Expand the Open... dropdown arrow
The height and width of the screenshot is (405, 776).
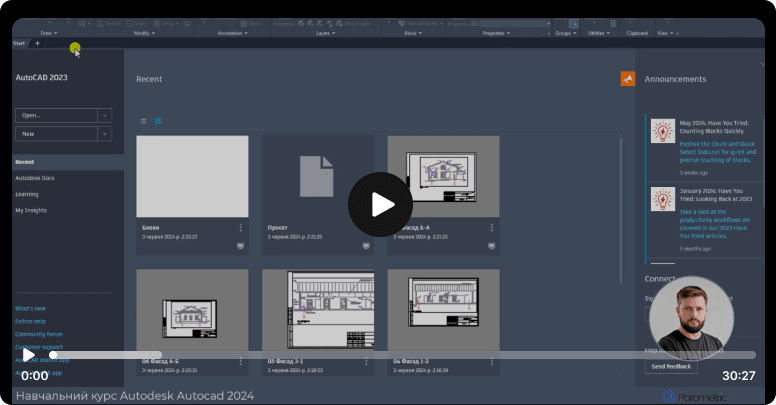104,115
